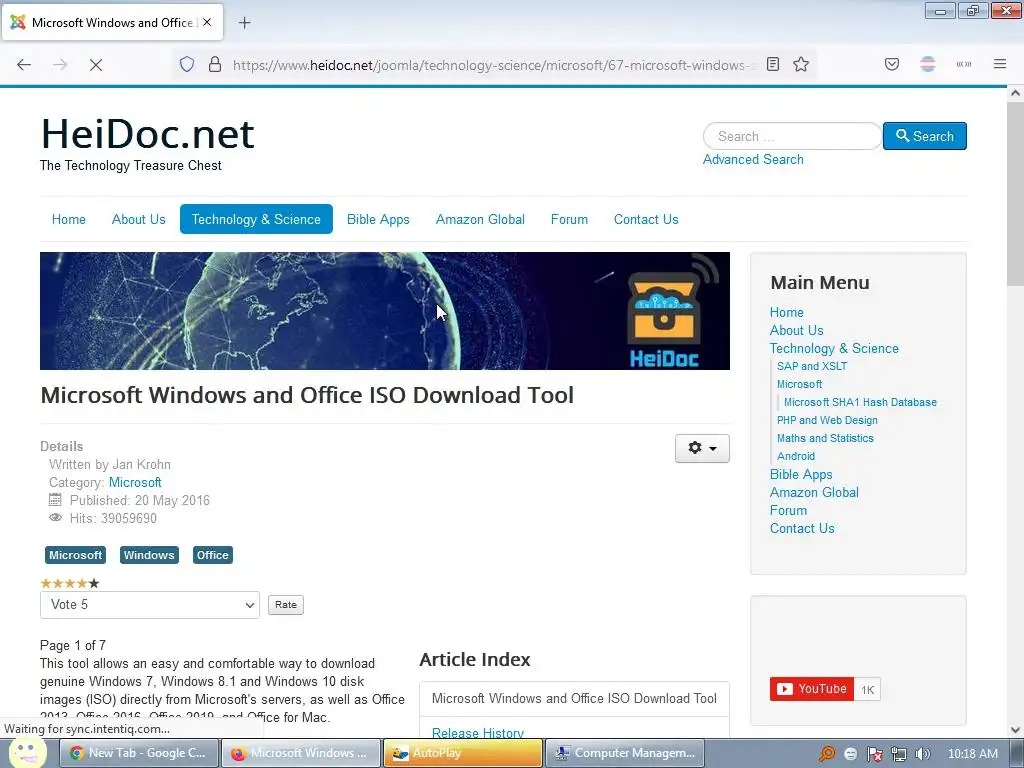Open Microsoft SHA1 Hash Database link

[860, 402]
